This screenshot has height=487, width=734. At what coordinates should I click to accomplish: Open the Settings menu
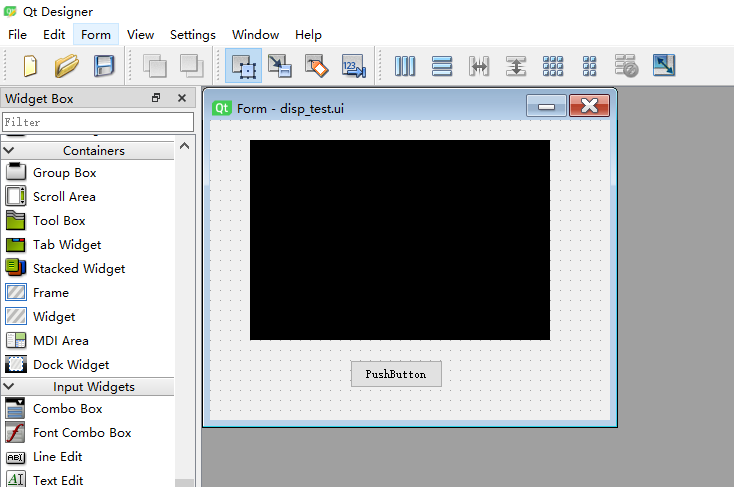point(193,35)
